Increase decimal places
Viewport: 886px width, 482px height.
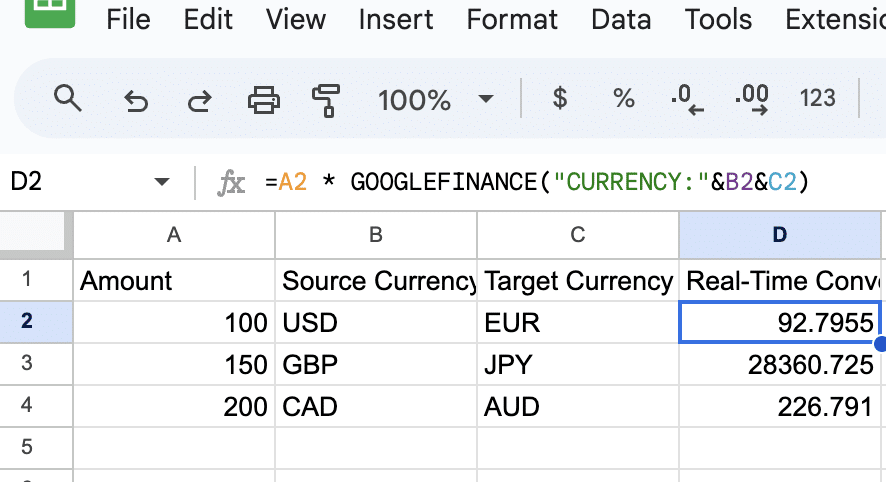coord(752,99)
